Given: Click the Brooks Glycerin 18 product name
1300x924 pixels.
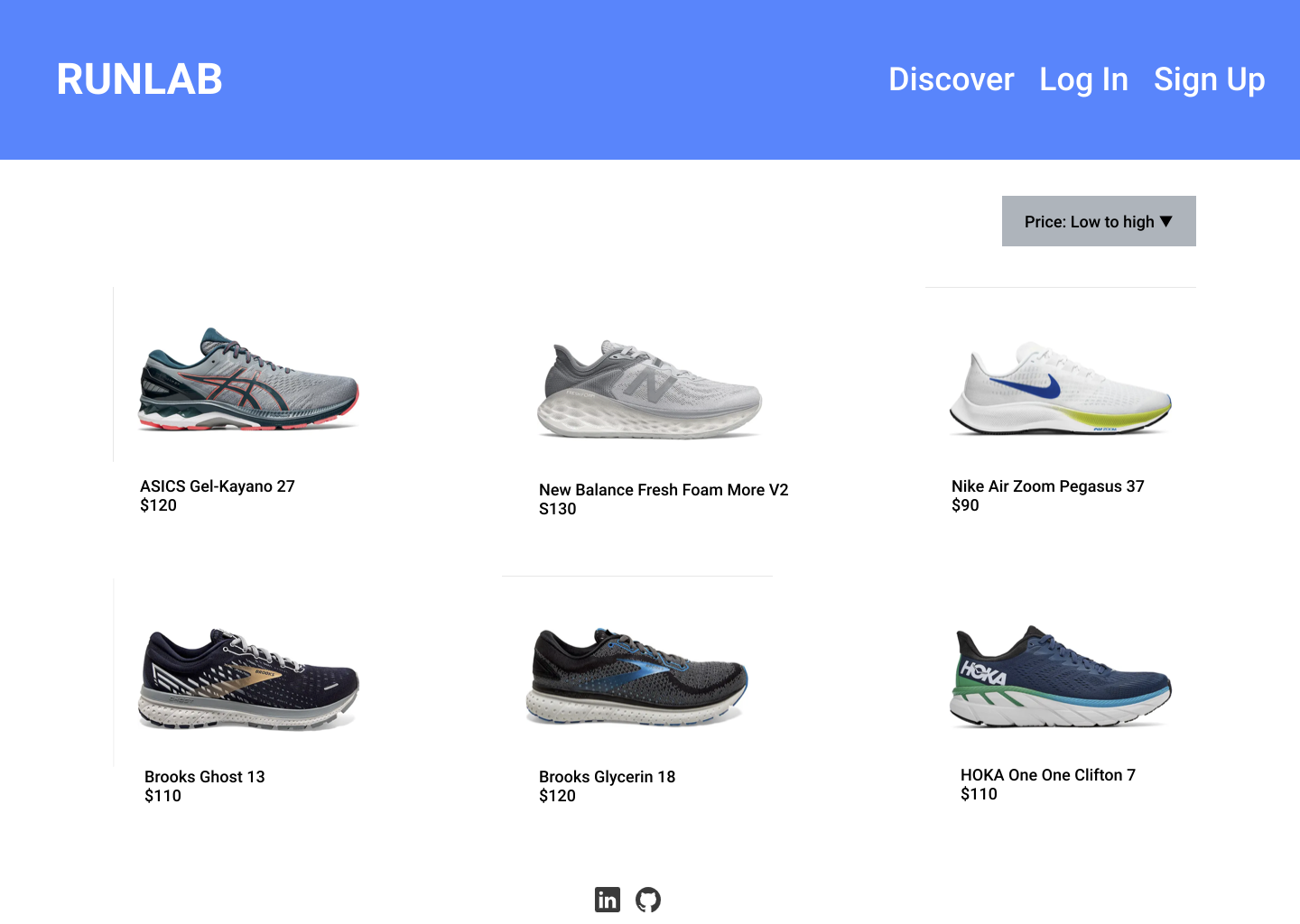Looking at the screenshot, I should pos(607,776).
